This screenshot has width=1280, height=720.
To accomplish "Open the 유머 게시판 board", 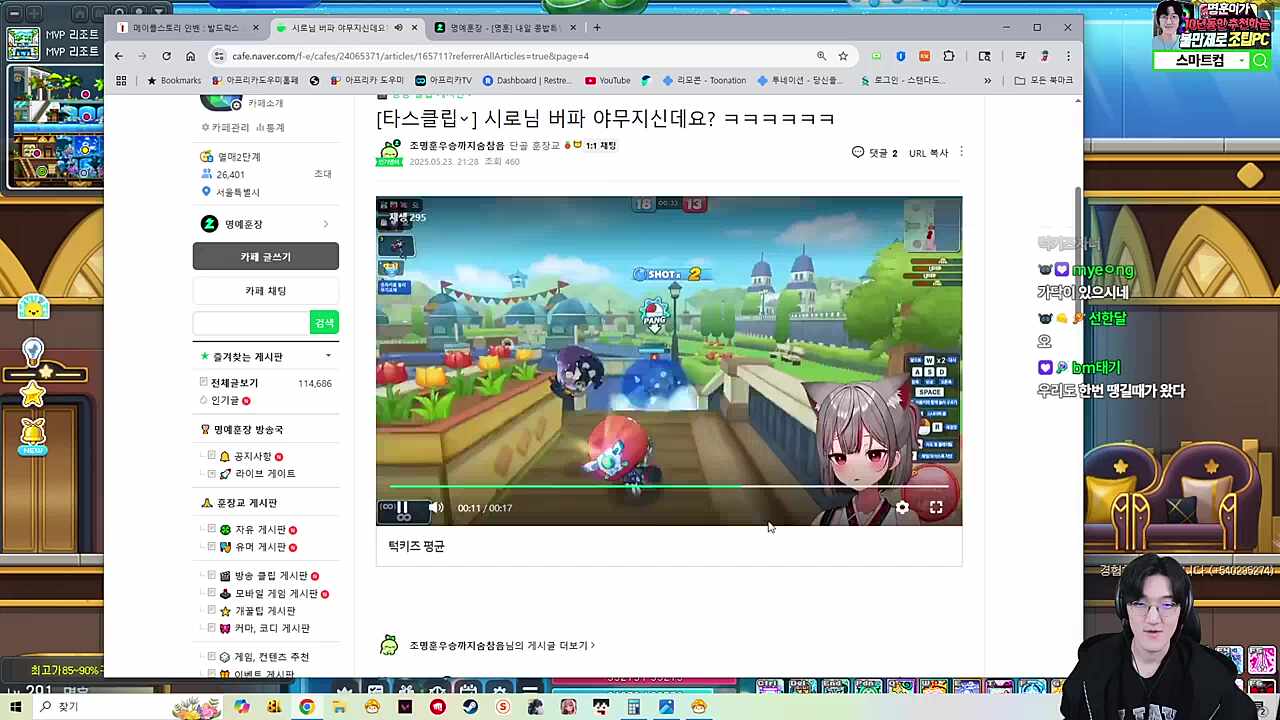I will pos(260,547).
